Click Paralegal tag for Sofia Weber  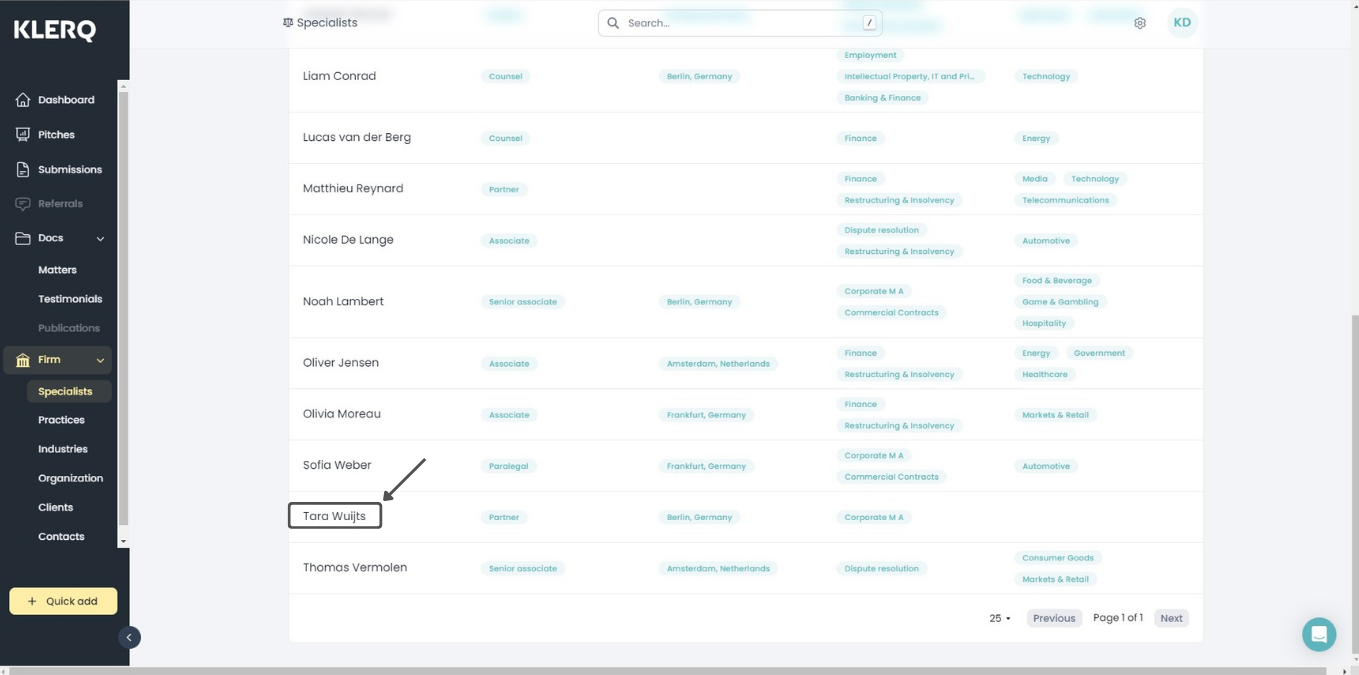[x=508, y=466]
